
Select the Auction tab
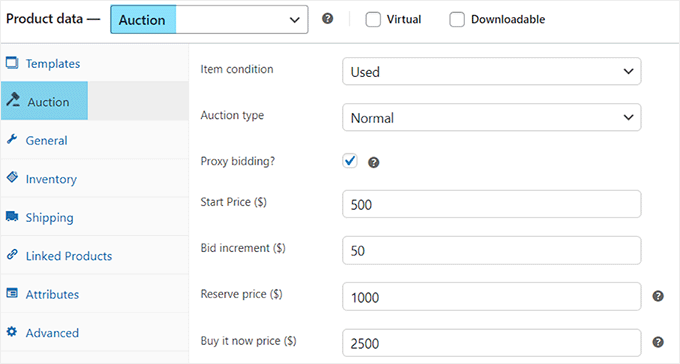(95, 101)
